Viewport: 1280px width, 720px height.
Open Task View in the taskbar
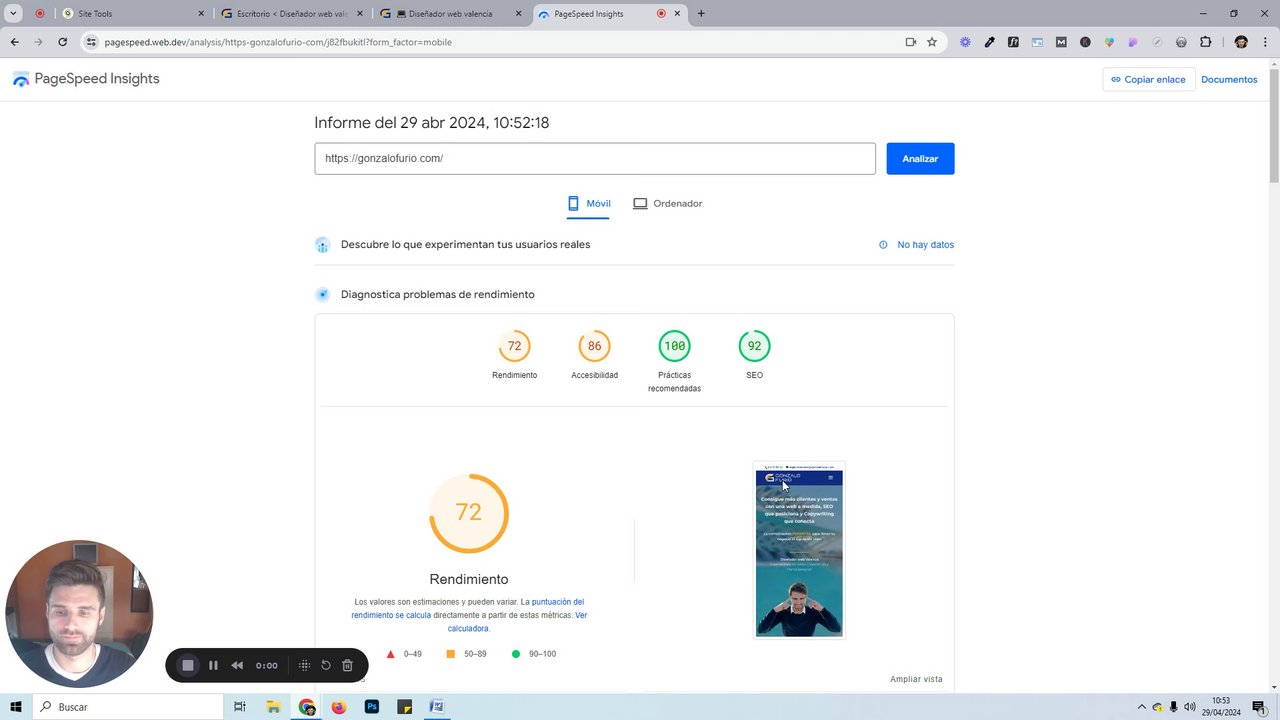(239, 707)
